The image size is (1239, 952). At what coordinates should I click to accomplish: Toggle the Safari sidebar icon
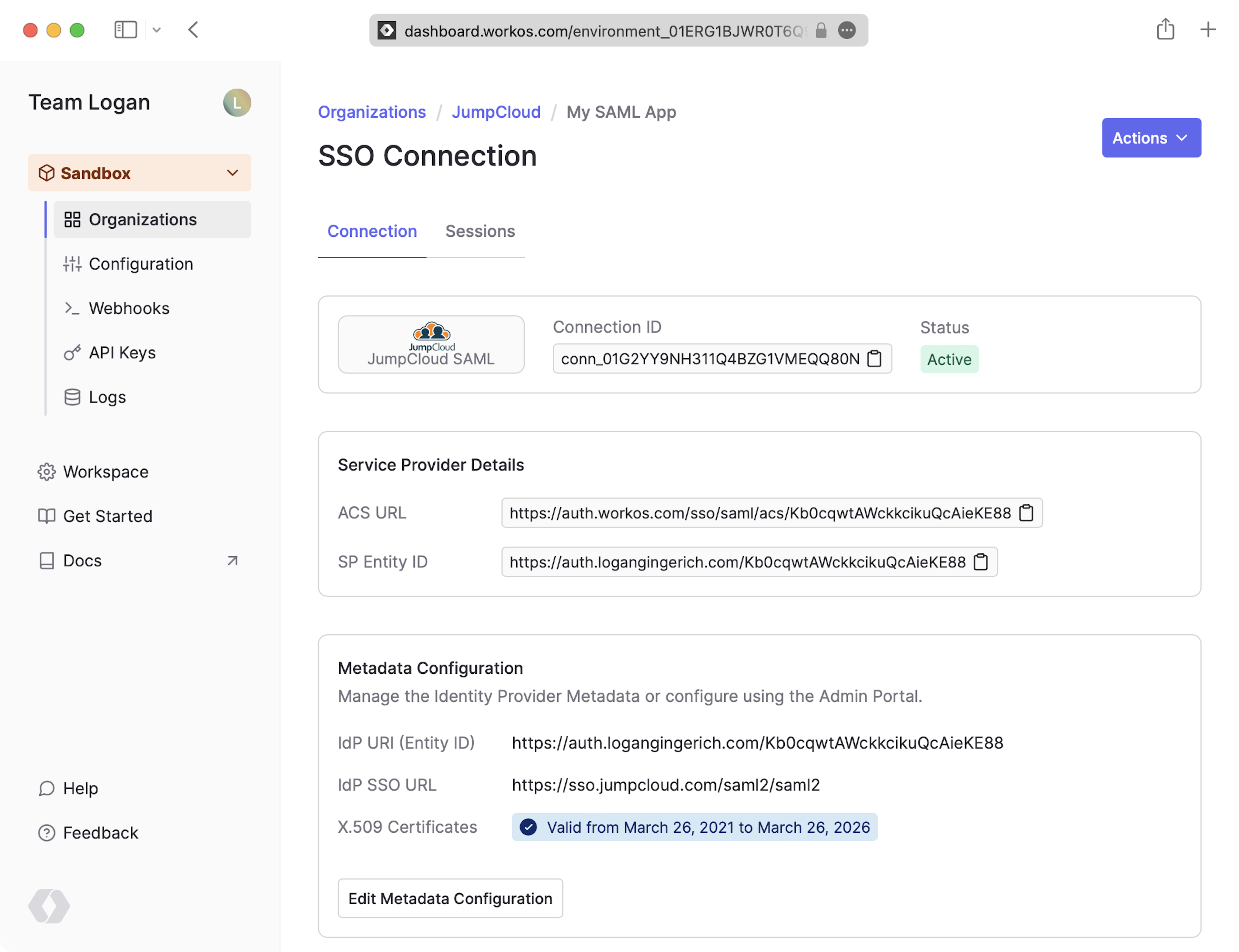pyautogui.click(x=125, y=29)
